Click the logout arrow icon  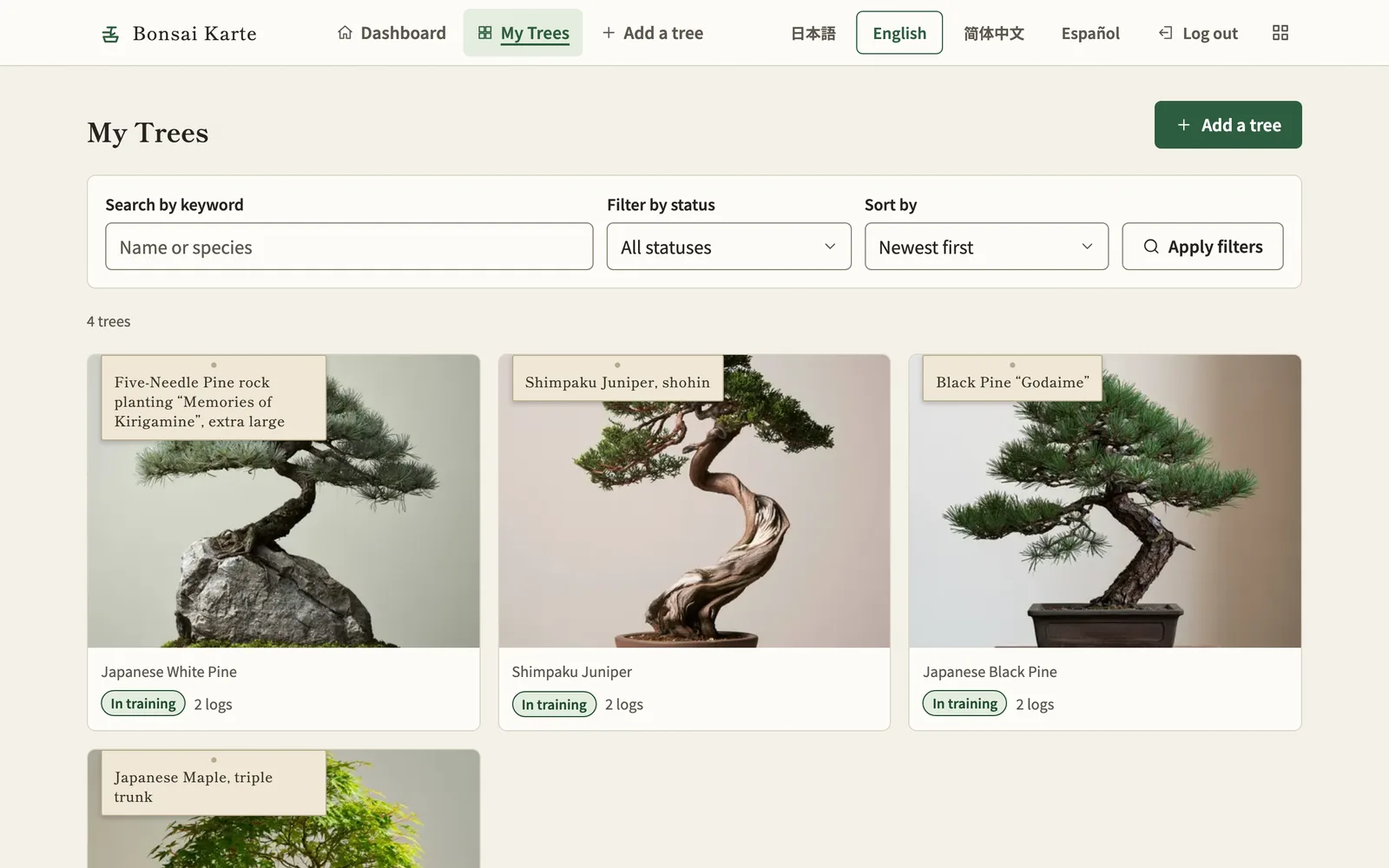click(1165, 33)
